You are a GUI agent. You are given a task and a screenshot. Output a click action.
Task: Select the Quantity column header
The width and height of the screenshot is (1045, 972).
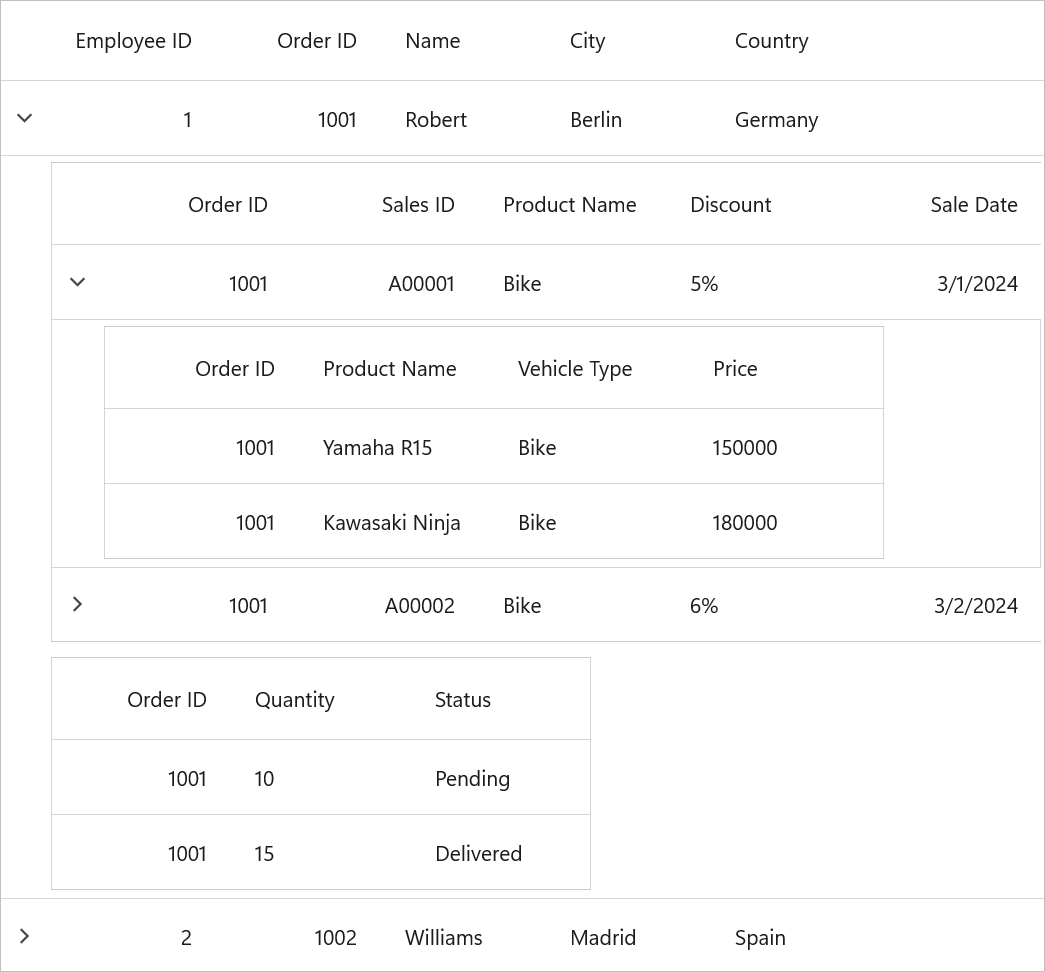pos(294,700)
